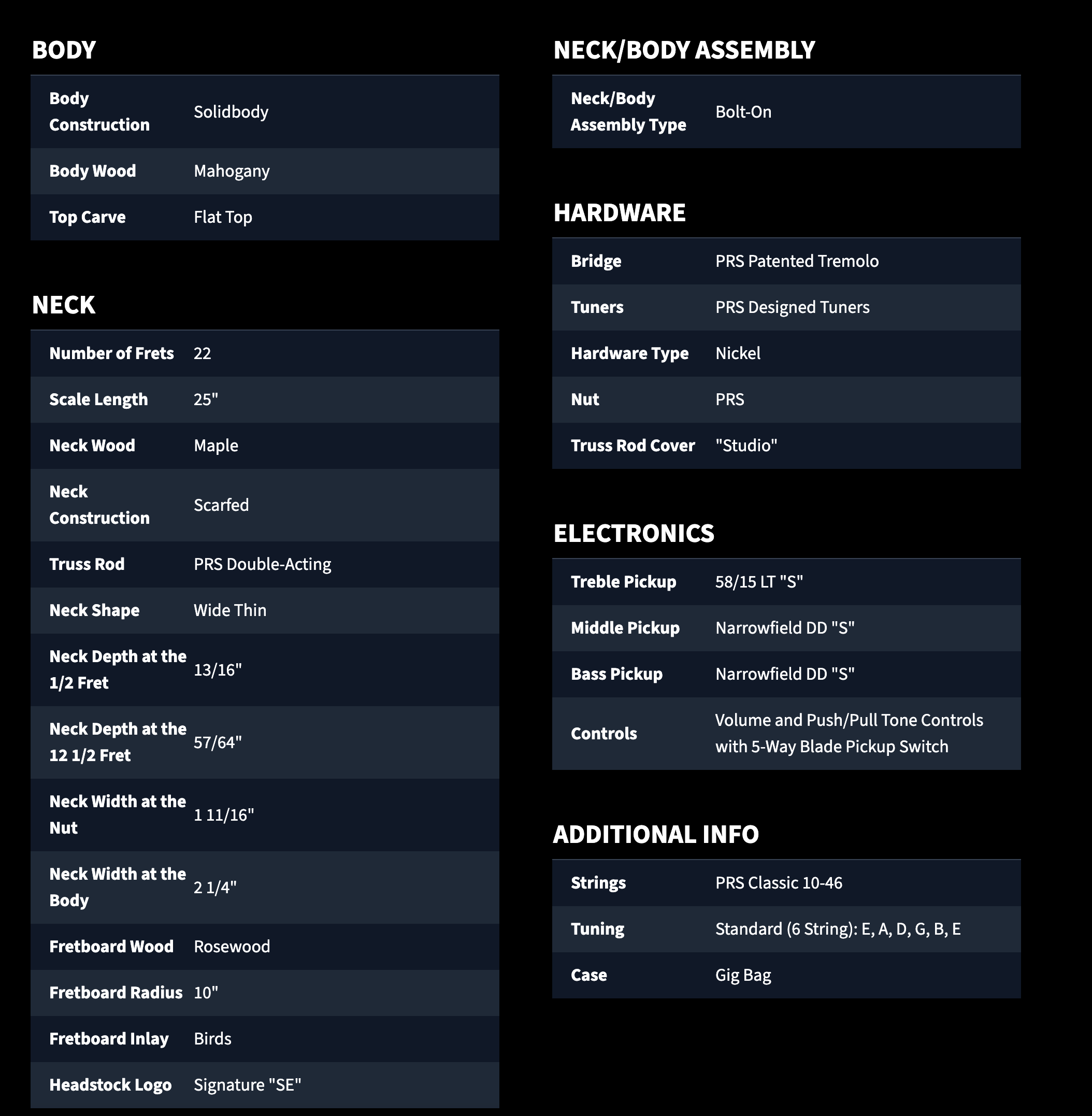Select the ELECTRONICS section heading
The height and width of the screenshot is (1116, 1092).
coord(634,533)
